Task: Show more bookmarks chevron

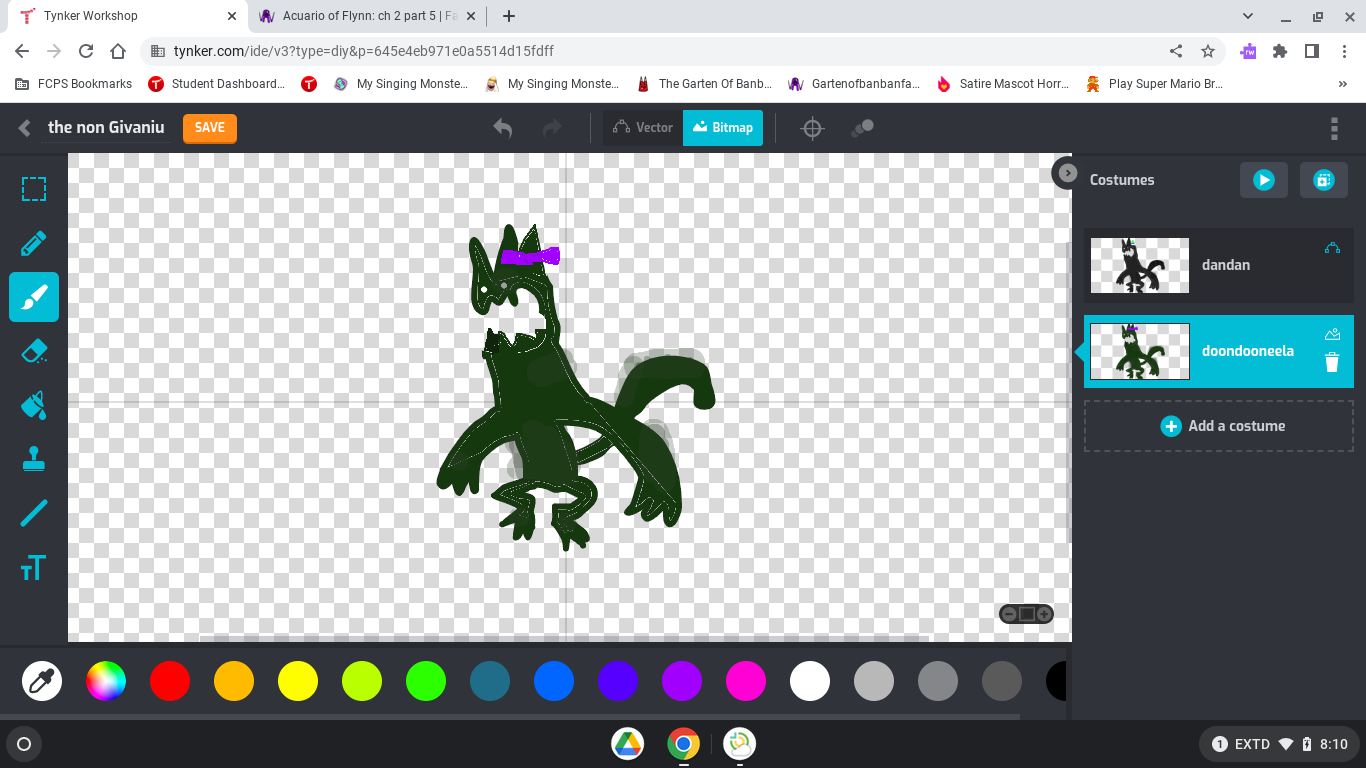Action: [x=1342, y=84]
